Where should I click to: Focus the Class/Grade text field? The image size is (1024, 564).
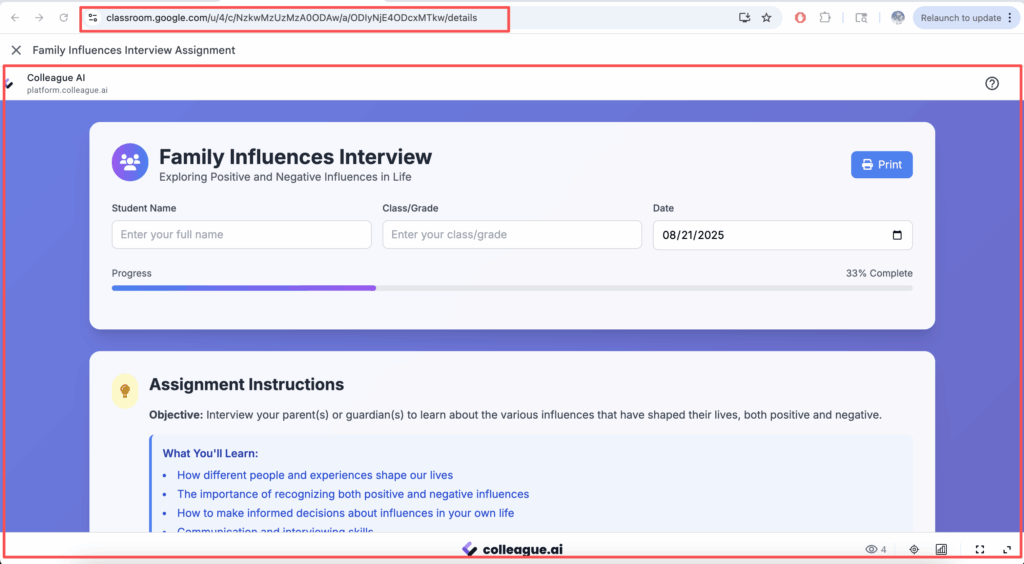[511, 235]
